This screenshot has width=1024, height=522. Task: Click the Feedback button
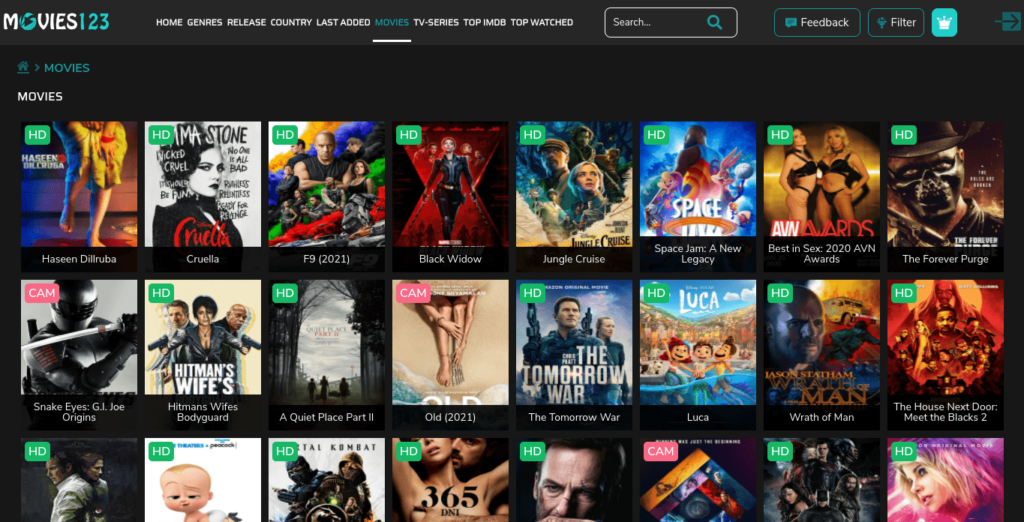coord(816,22)
